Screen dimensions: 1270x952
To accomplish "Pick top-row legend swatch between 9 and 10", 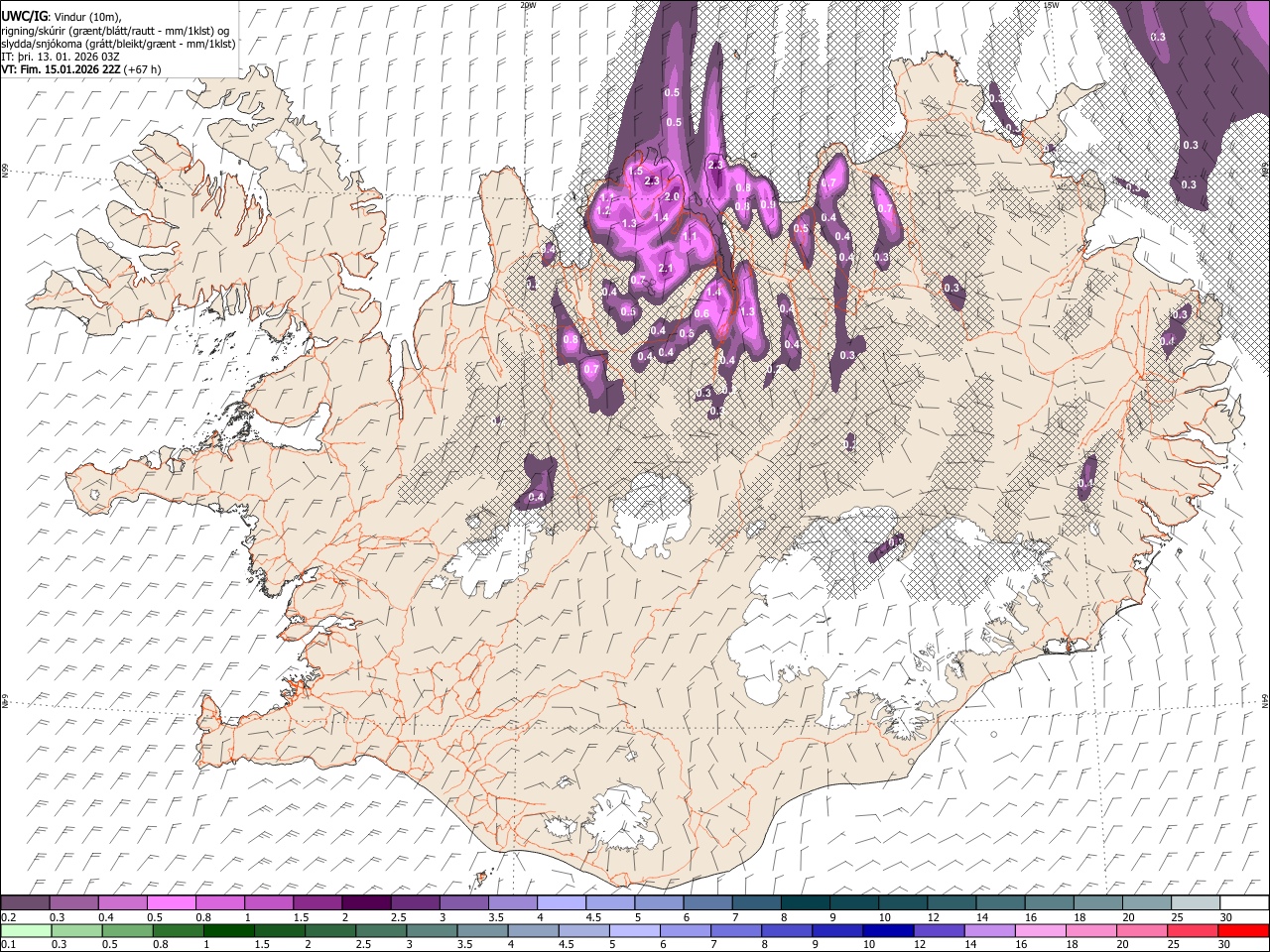I will coord(854,902).
